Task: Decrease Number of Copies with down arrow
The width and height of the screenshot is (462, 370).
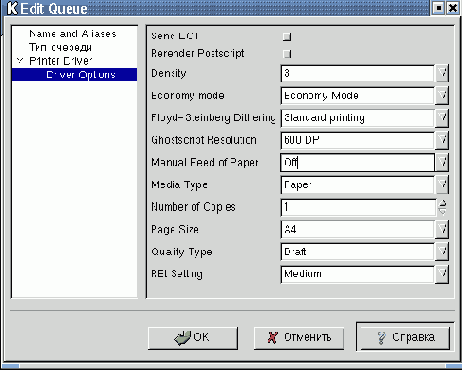Action: 442,211
